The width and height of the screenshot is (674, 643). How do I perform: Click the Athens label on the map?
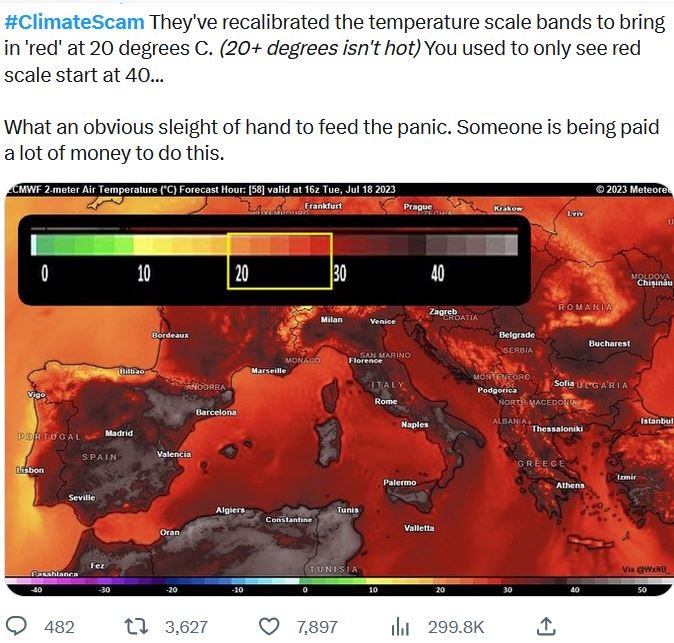(x=570, y=485)
